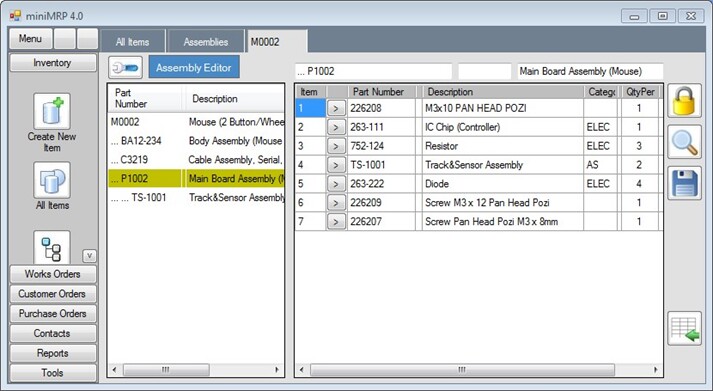
Task: Click the assembly tree structure icon in sidebar
Action: tap(52, 248)
